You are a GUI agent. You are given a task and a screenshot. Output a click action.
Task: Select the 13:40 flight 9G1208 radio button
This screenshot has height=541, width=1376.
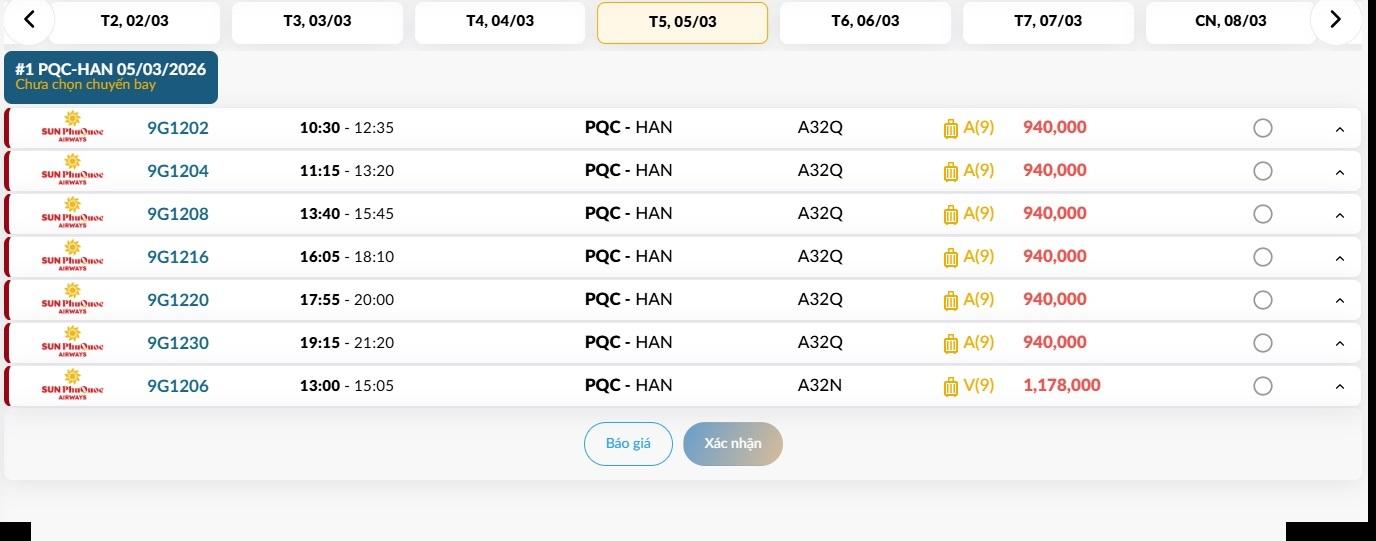tap(1262, 214)
